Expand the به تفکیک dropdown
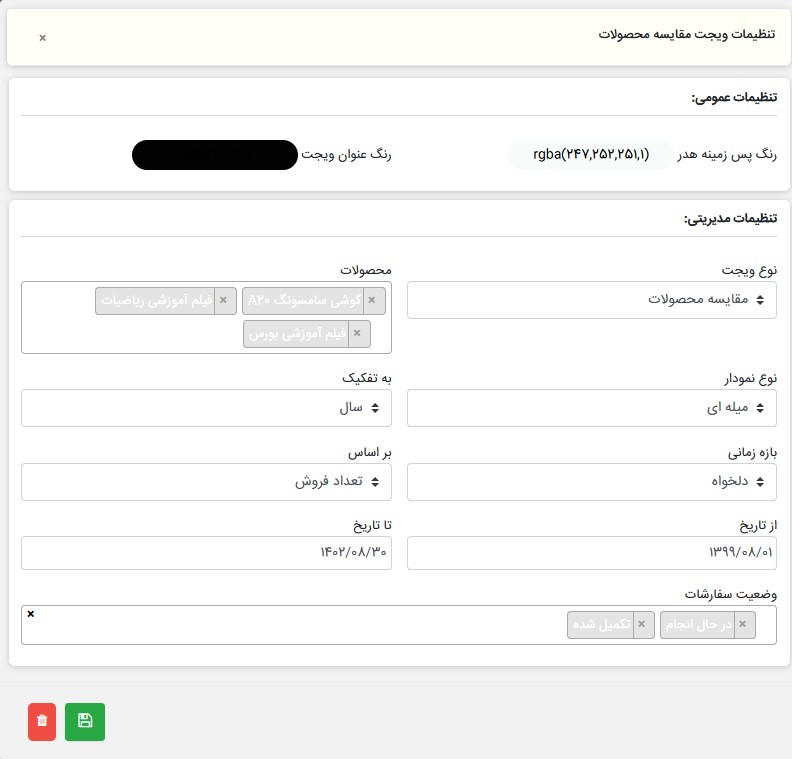 pos(206,408)
